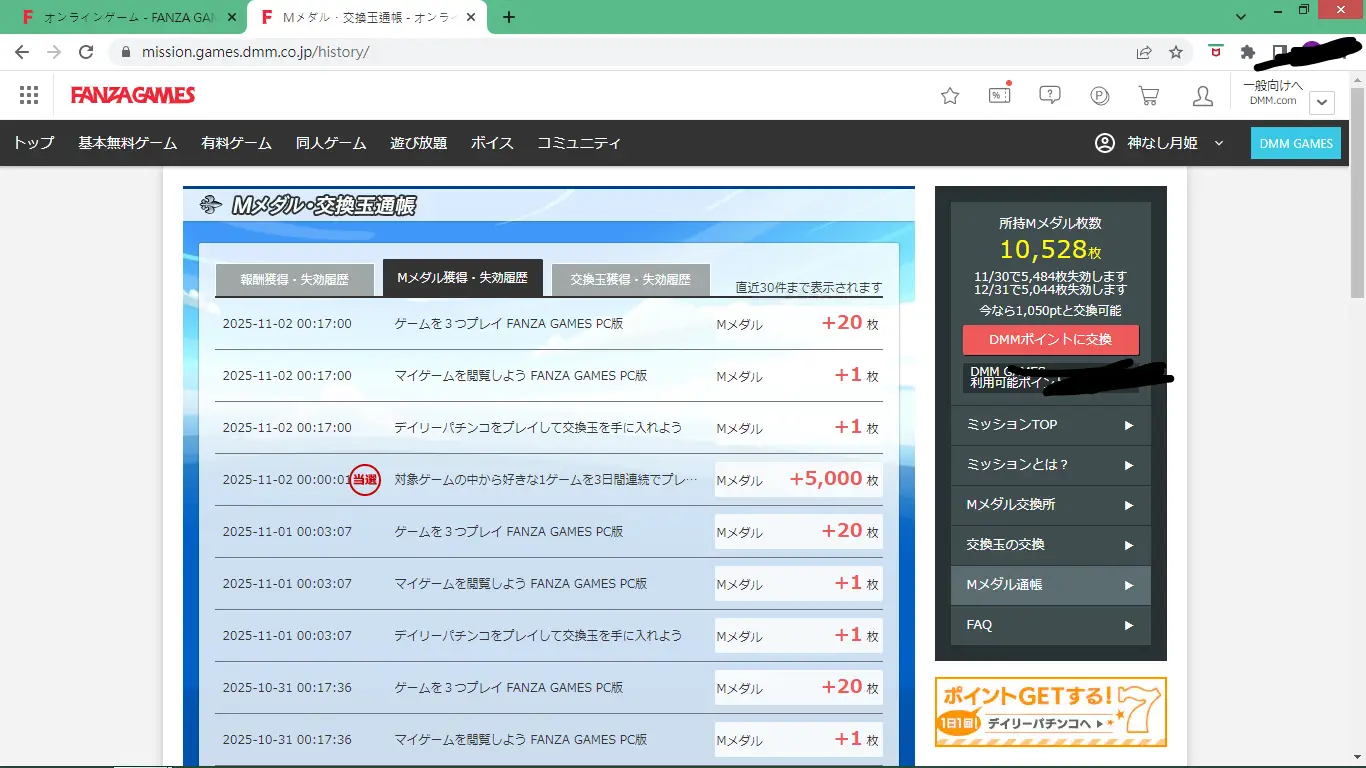This screenshot has height=768, width=1366.
Task: Click the browser reload icon
Action: (86, 52)
